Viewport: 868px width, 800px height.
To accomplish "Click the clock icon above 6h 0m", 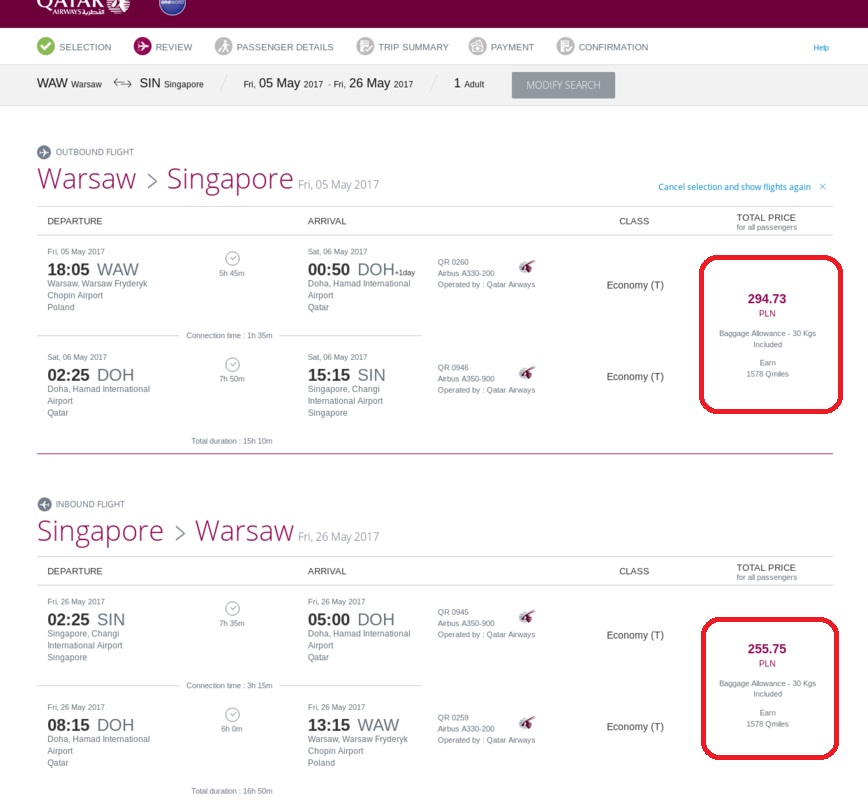I will point(232,714).
